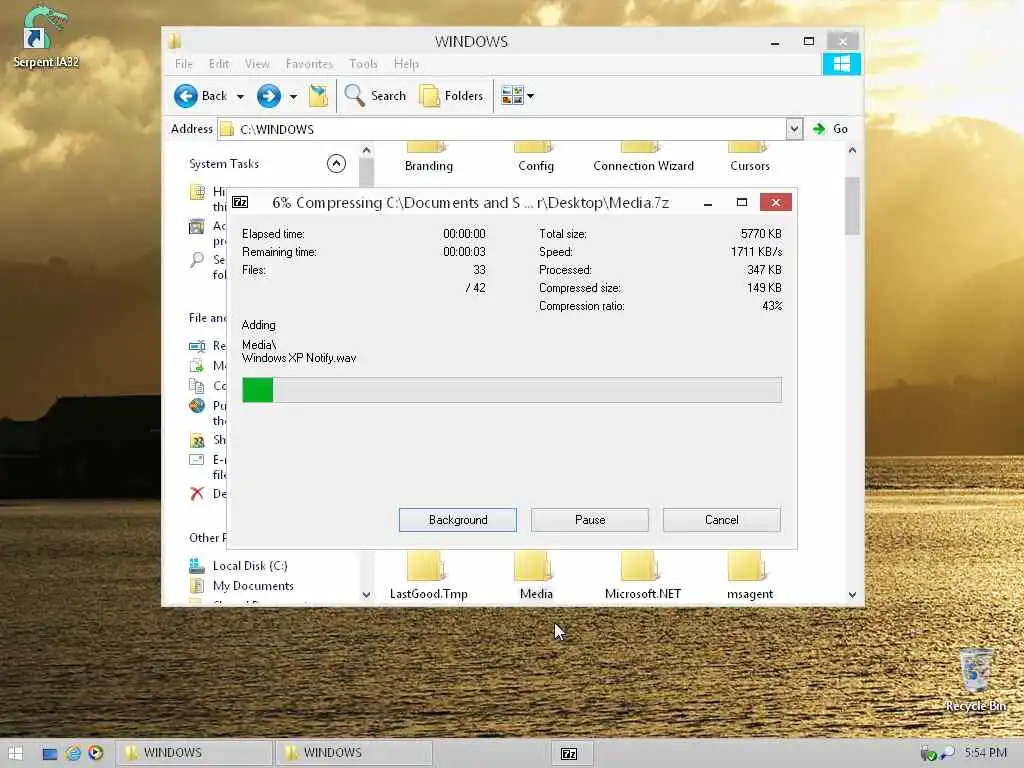Viewport: 1024px width, 768px height.
Task: Open the View menu
Action: pyautogui.click(x=257, y=64)
